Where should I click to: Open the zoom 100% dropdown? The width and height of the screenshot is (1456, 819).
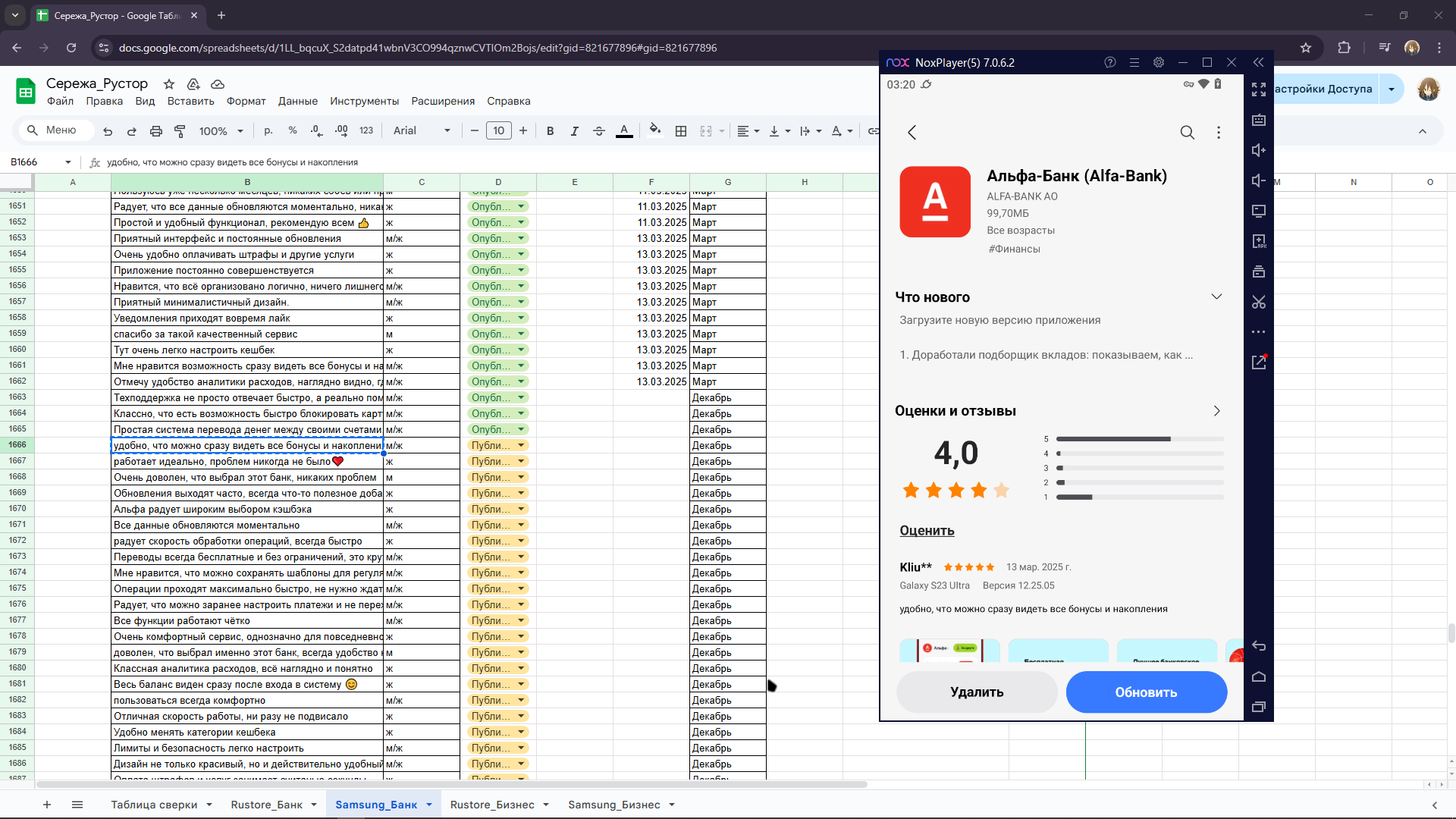(x=221, y=131)
